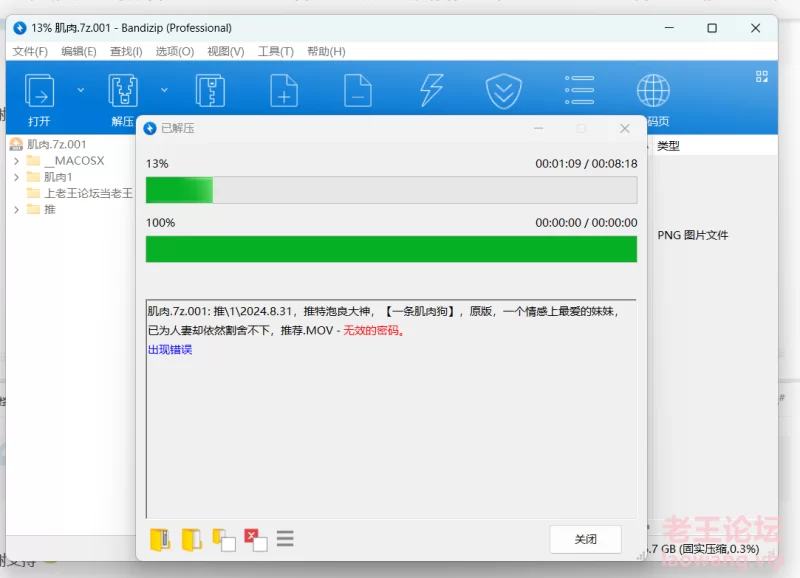Screen dimensions: 800x578
Task: Click the 类型 column header
Action: tap(668, 146)
